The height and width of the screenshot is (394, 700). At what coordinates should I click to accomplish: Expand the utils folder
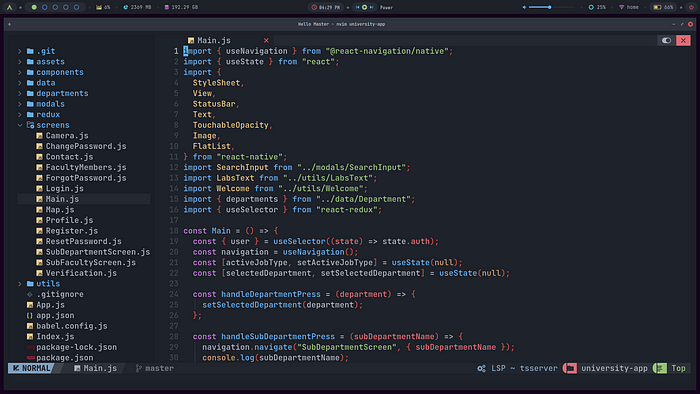20,284
